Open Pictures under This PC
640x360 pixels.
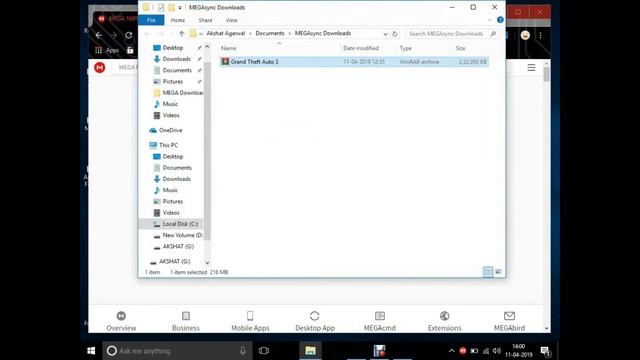[x=173, y=201]
